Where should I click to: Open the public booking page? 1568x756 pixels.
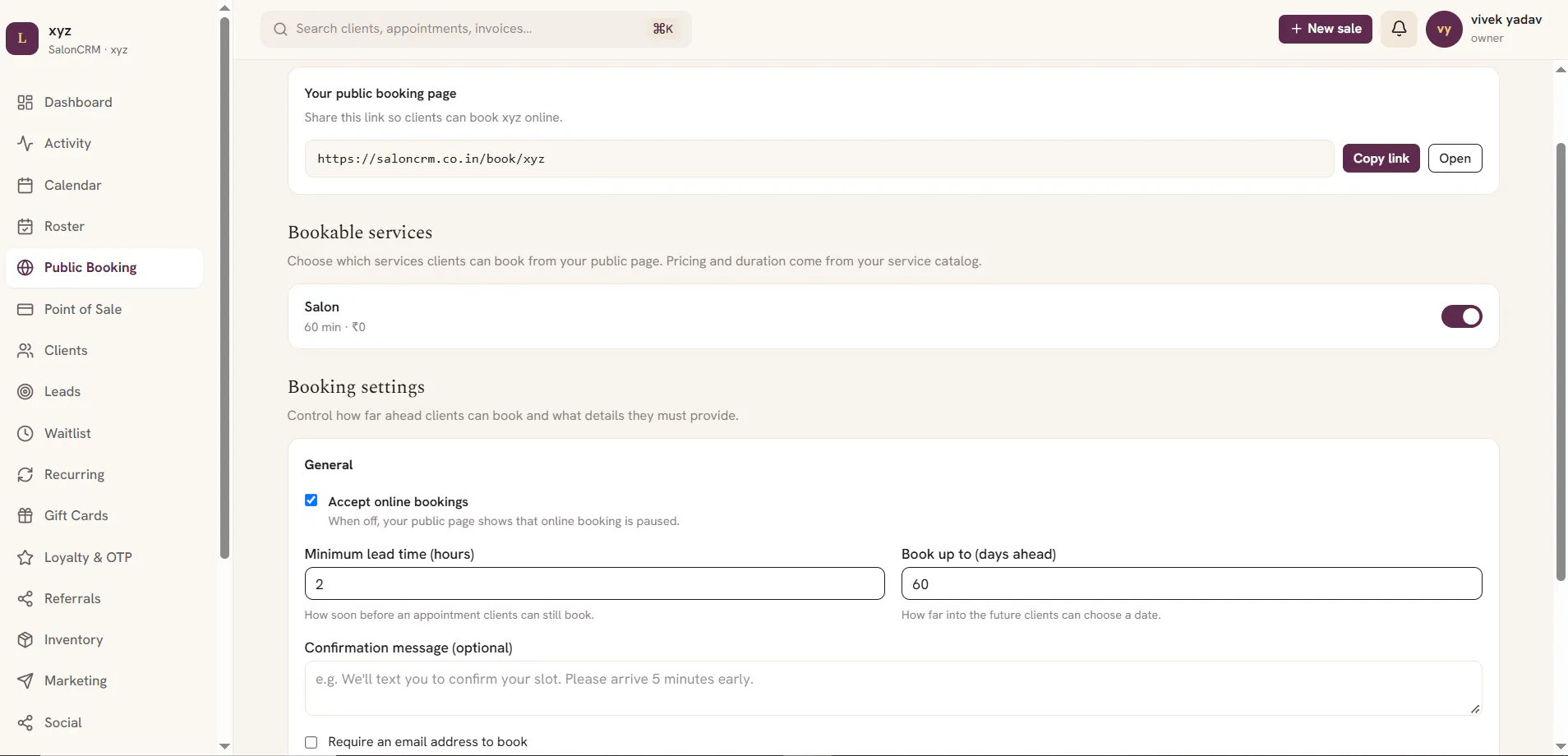pyautogui.click(x=1455, y=159)
